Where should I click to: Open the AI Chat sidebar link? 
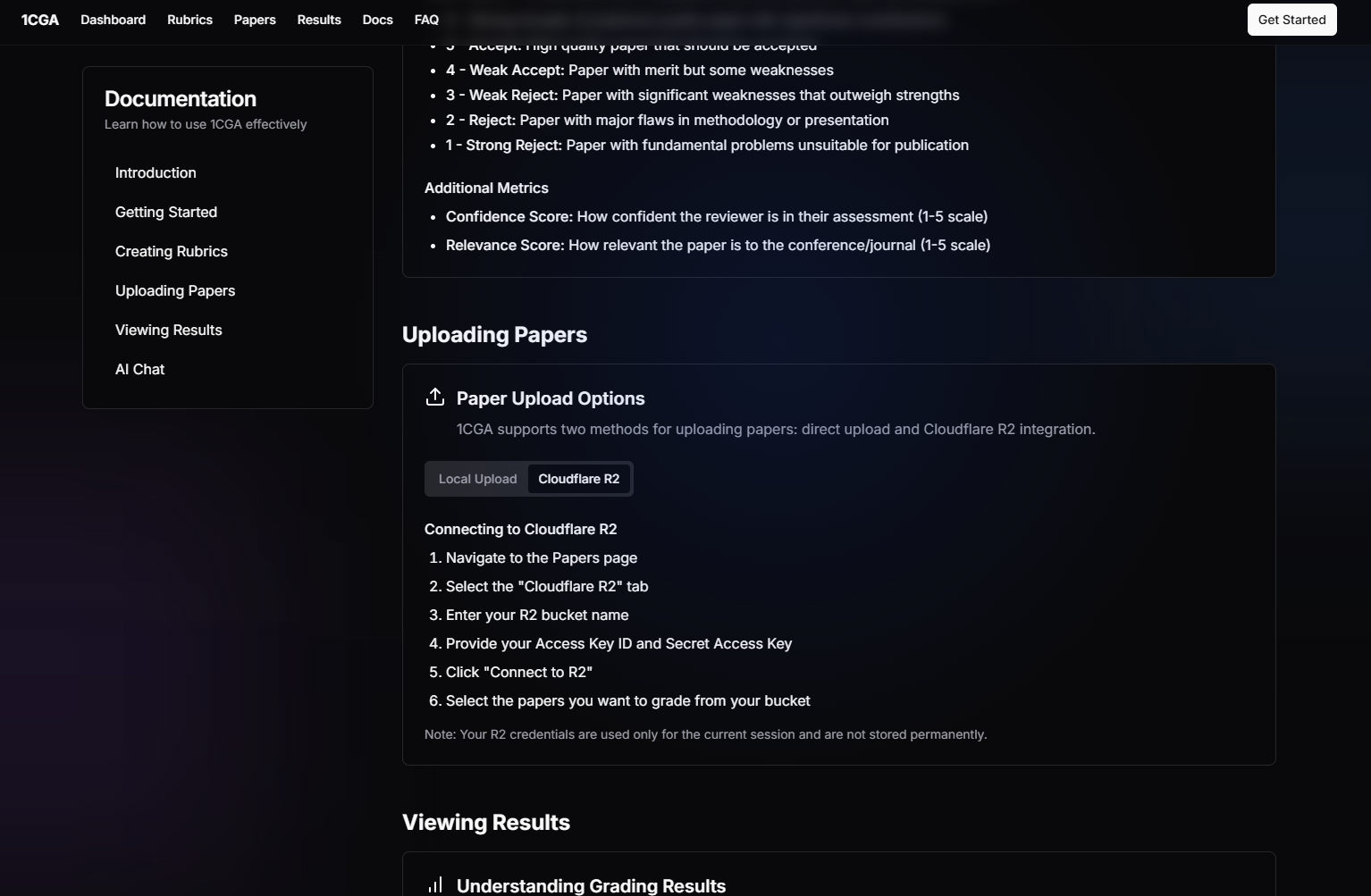140,369
